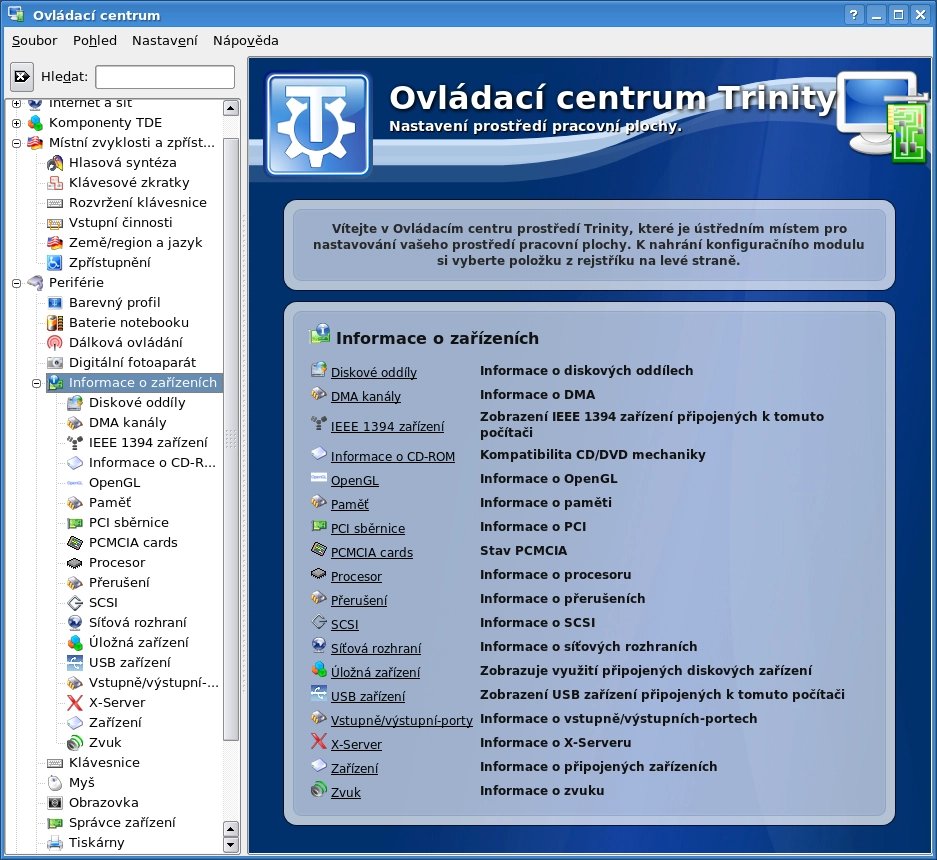Select Diskové oddíly in the sidebar tree
This screenshot has height=860, width=937.
tap(137, 403)
